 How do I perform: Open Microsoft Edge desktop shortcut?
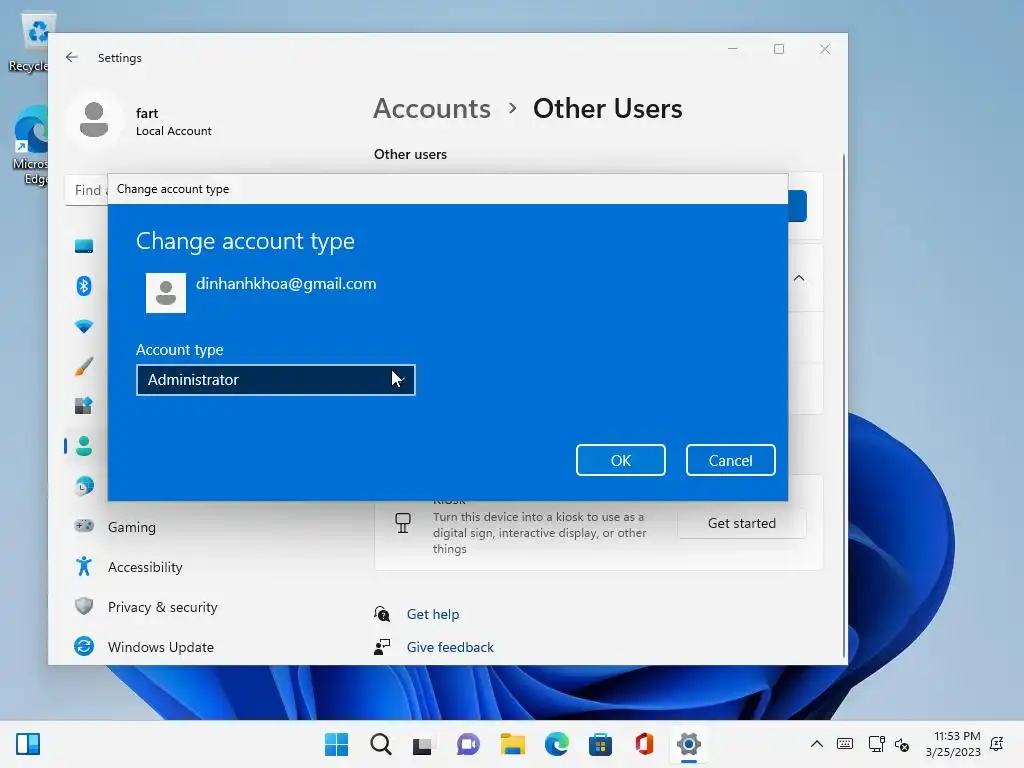[31, 145]
